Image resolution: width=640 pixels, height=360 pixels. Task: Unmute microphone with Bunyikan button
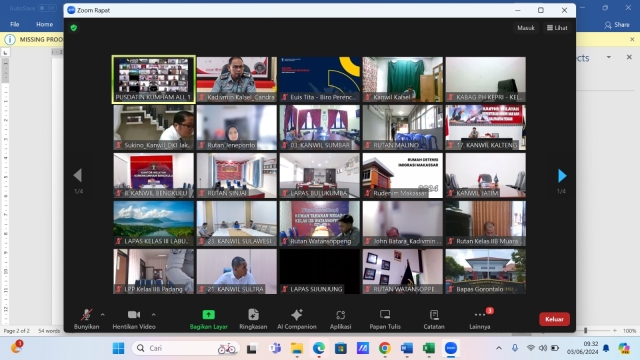(x=86, y=319)
